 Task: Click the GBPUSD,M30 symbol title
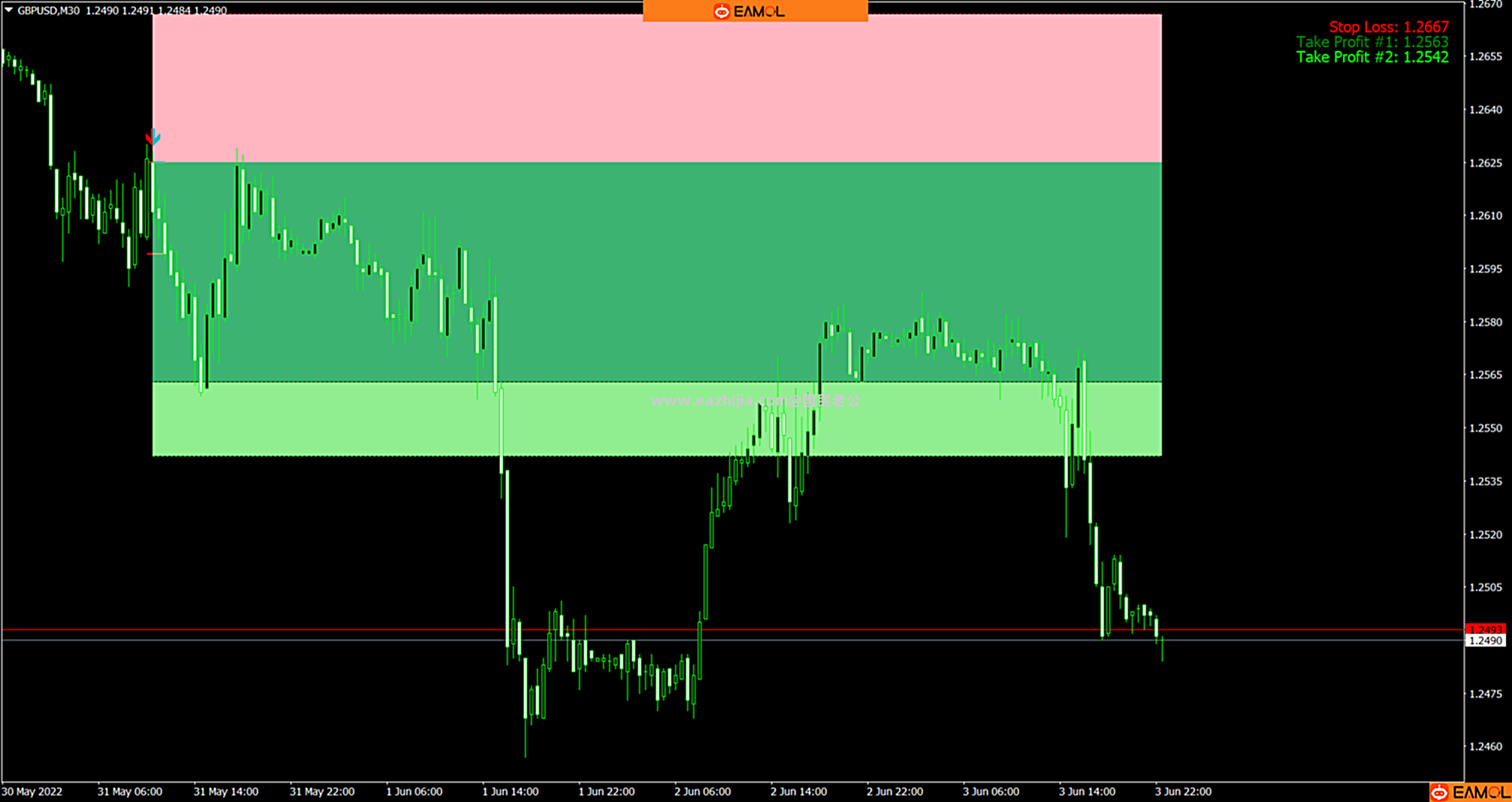[x=49, y=11]
